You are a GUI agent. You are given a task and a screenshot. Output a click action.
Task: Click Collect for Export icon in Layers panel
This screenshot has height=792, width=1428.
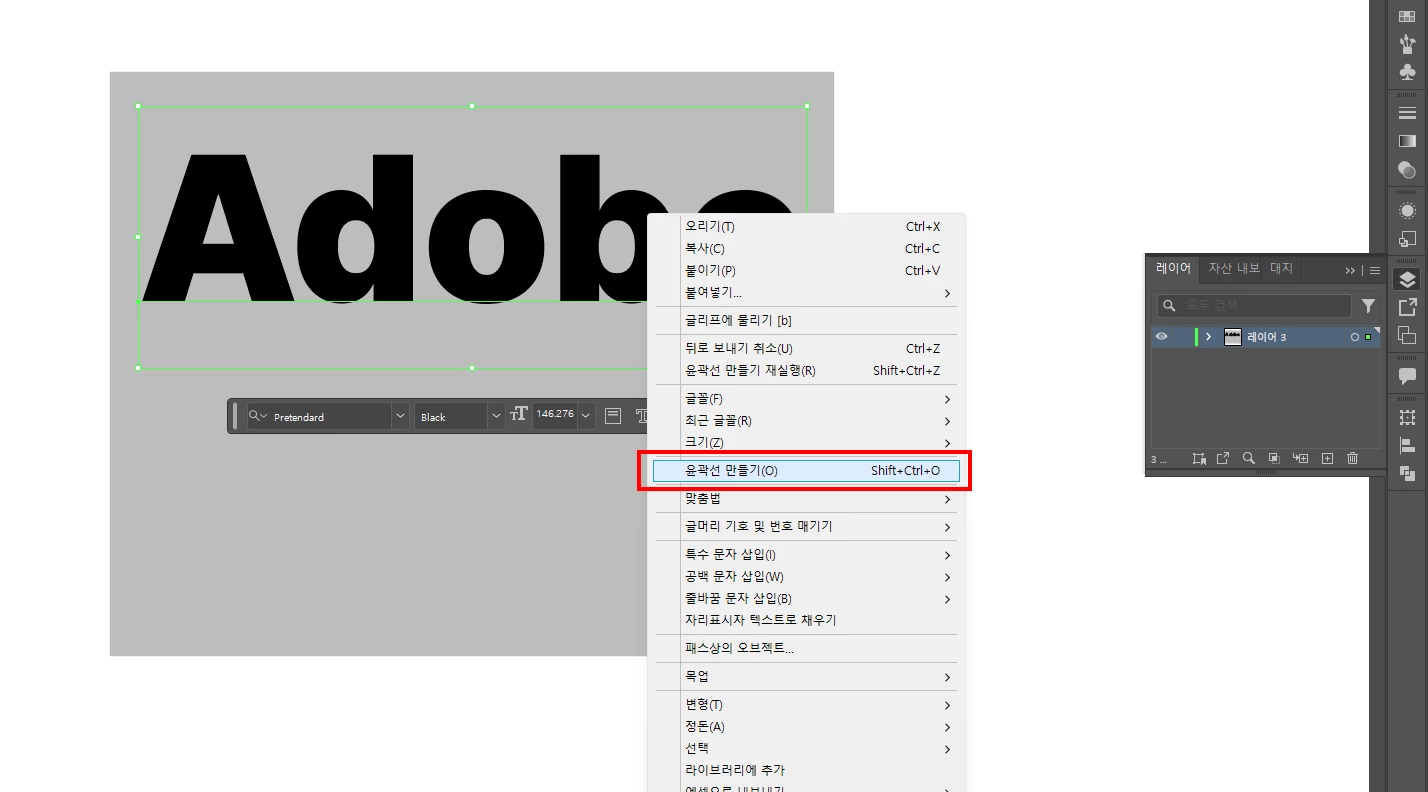[1223, 458]
